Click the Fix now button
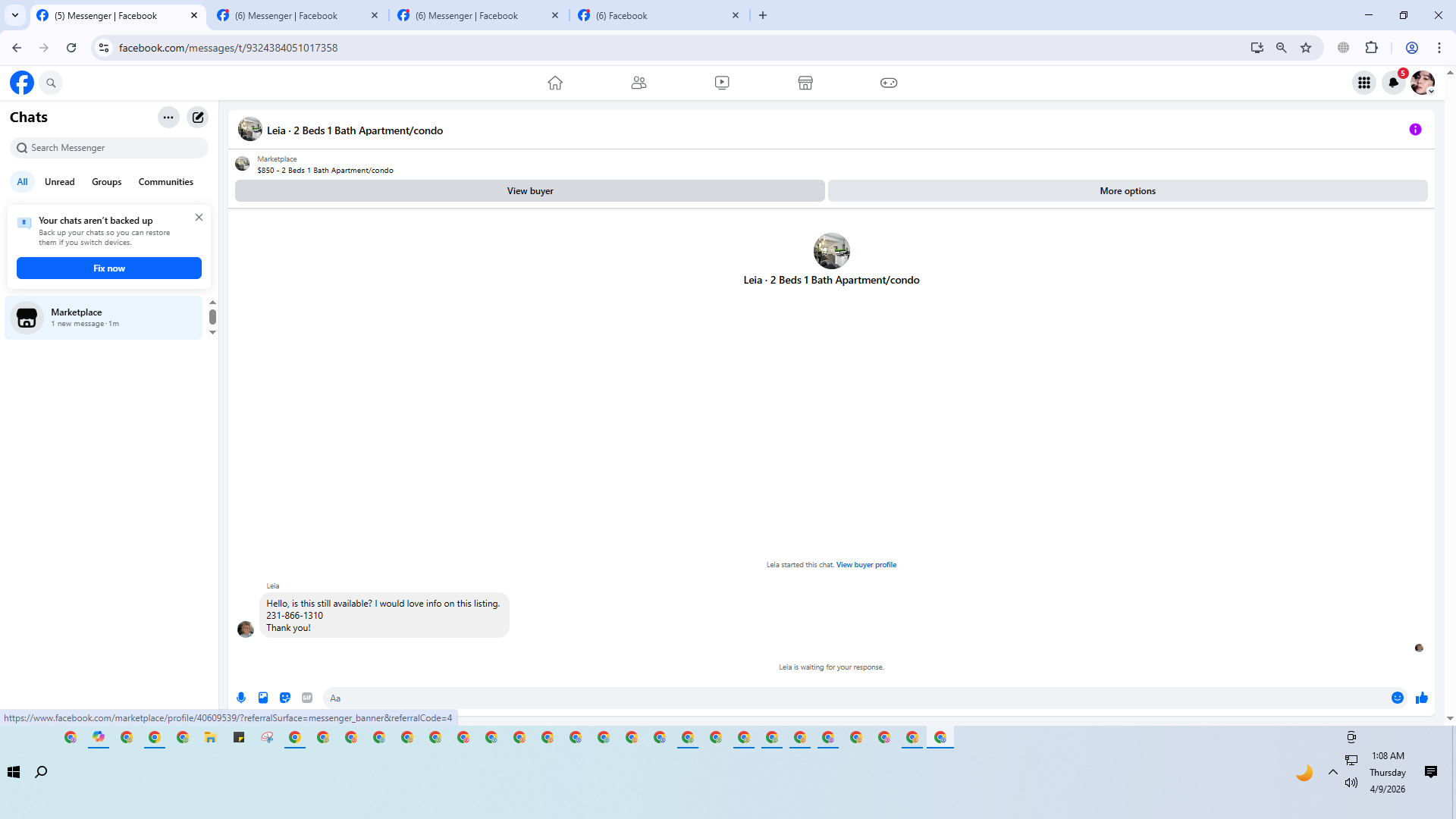This screenshot has width=1456, height=819. (109, 268)
